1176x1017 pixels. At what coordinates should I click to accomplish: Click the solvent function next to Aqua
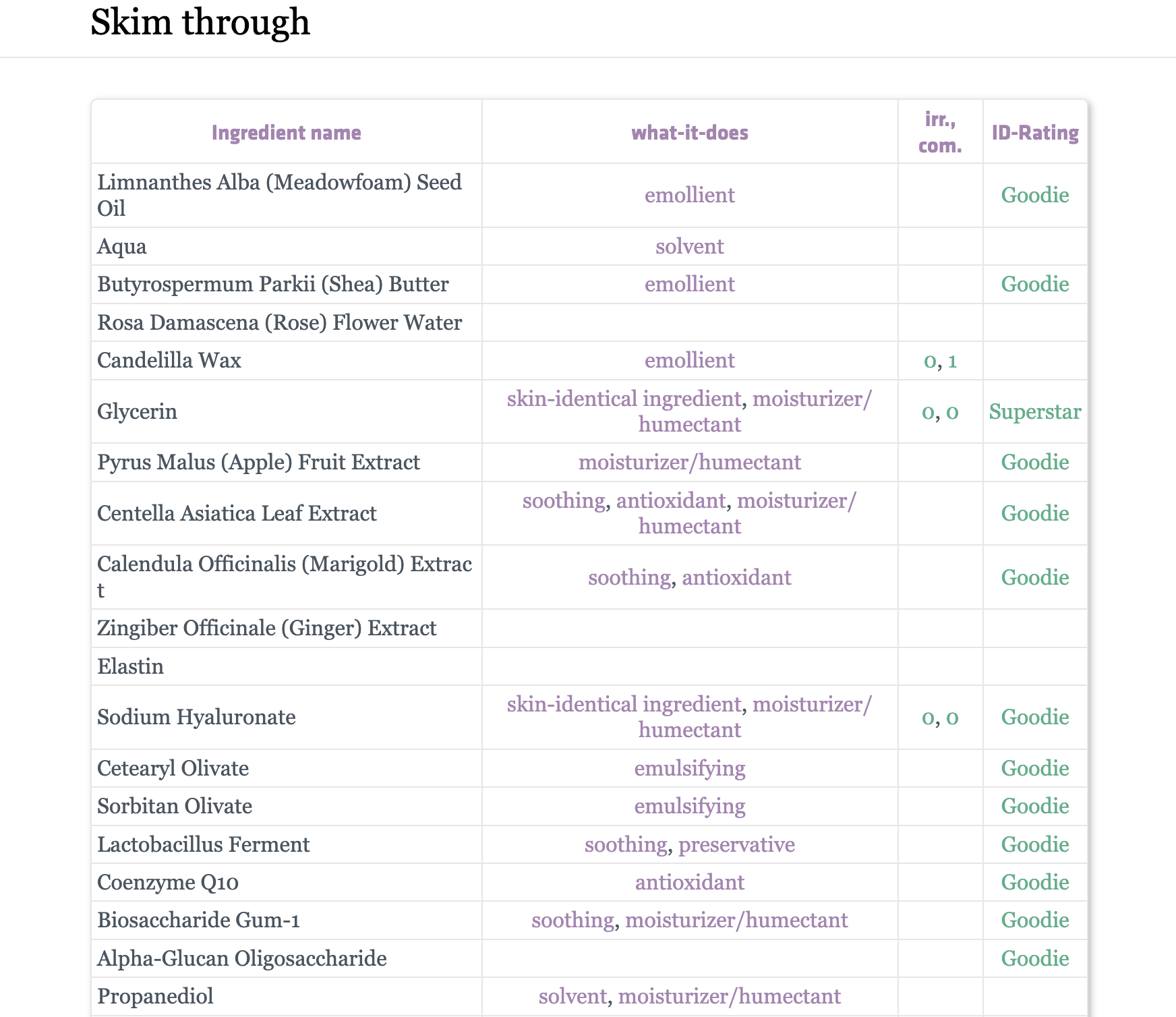tap(689, 247)
